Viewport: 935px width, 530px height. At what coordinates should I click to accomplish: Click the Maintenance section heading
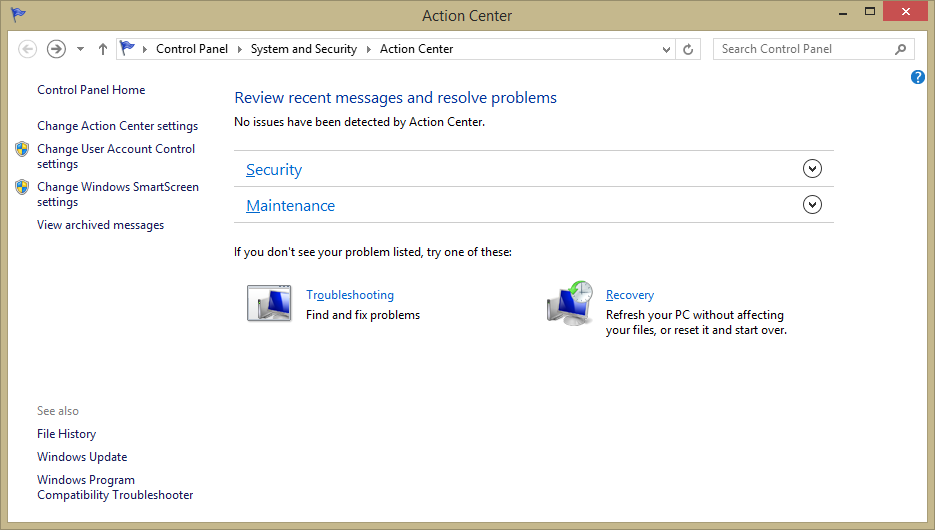coord(290,206)
